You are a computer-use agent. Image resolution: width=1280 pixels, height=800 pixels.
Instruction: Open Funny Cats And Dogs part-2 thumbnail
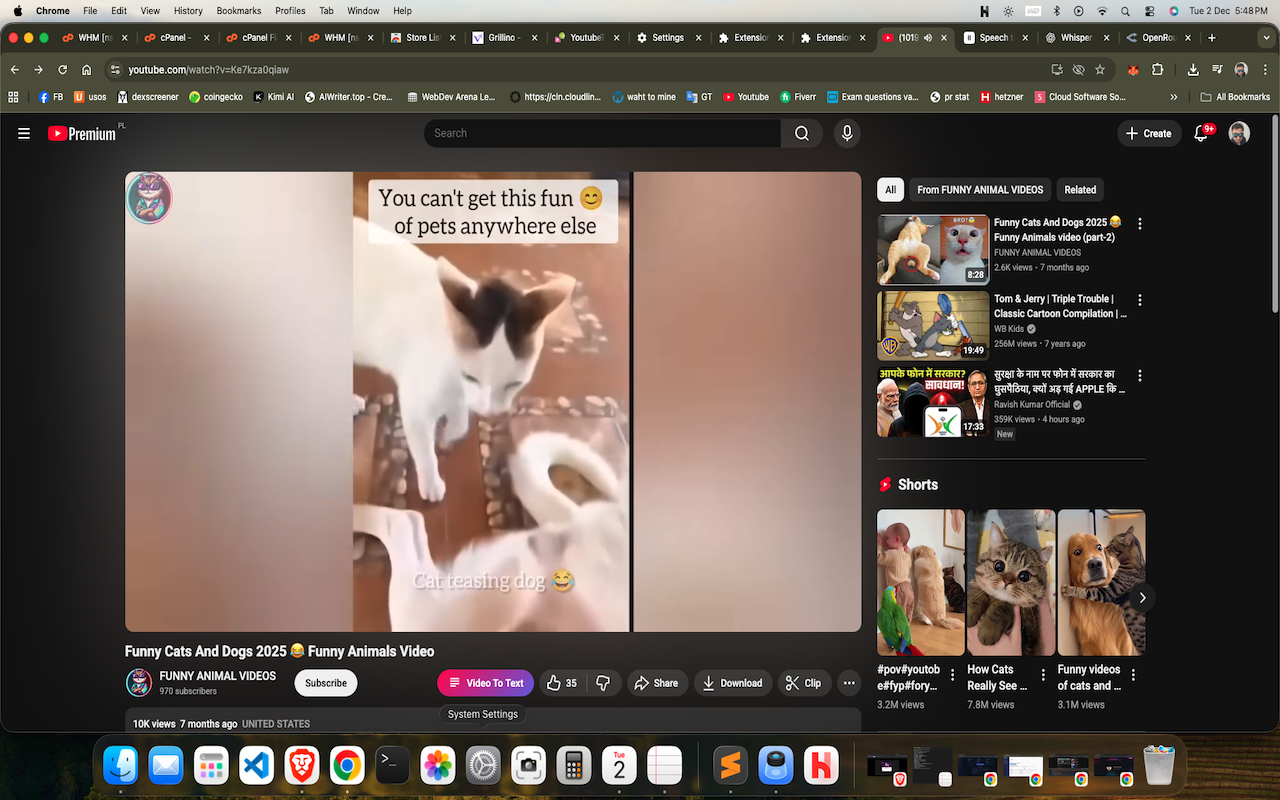932,250
